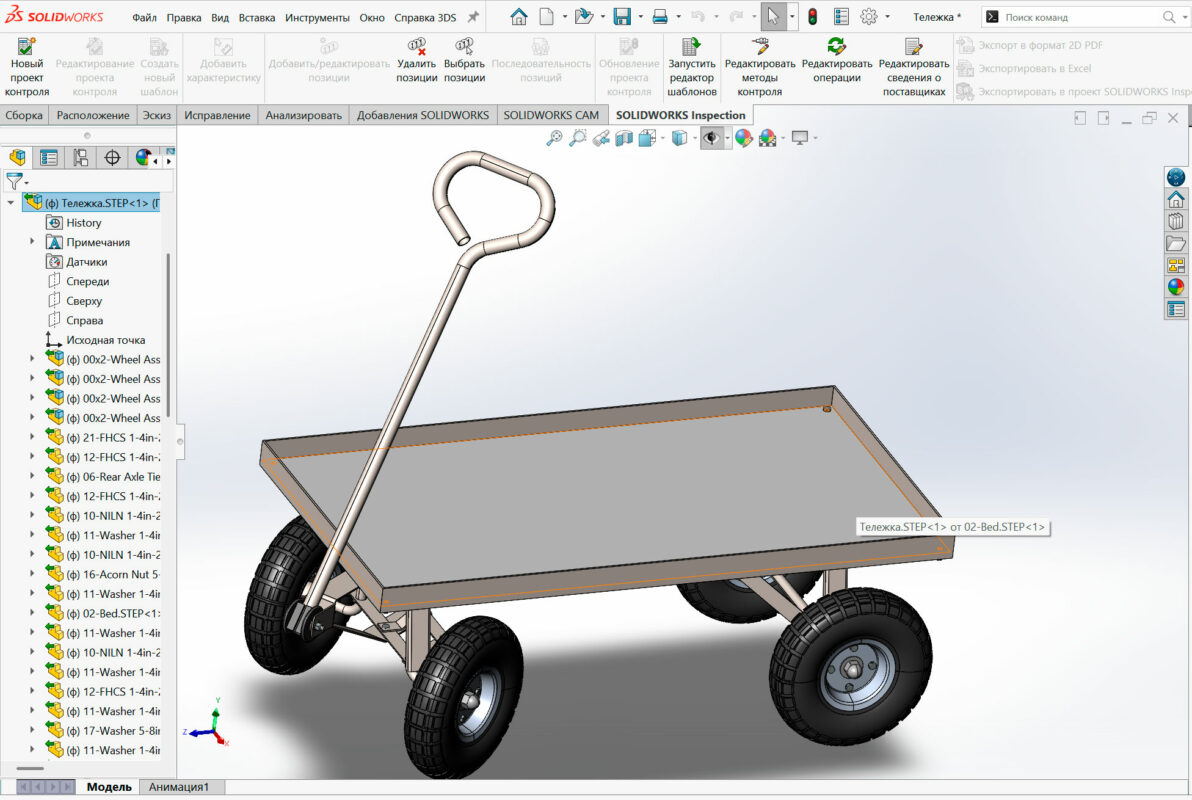
Task: Click the Home icon in top toolbar
Action: click(x=518, y=17)
